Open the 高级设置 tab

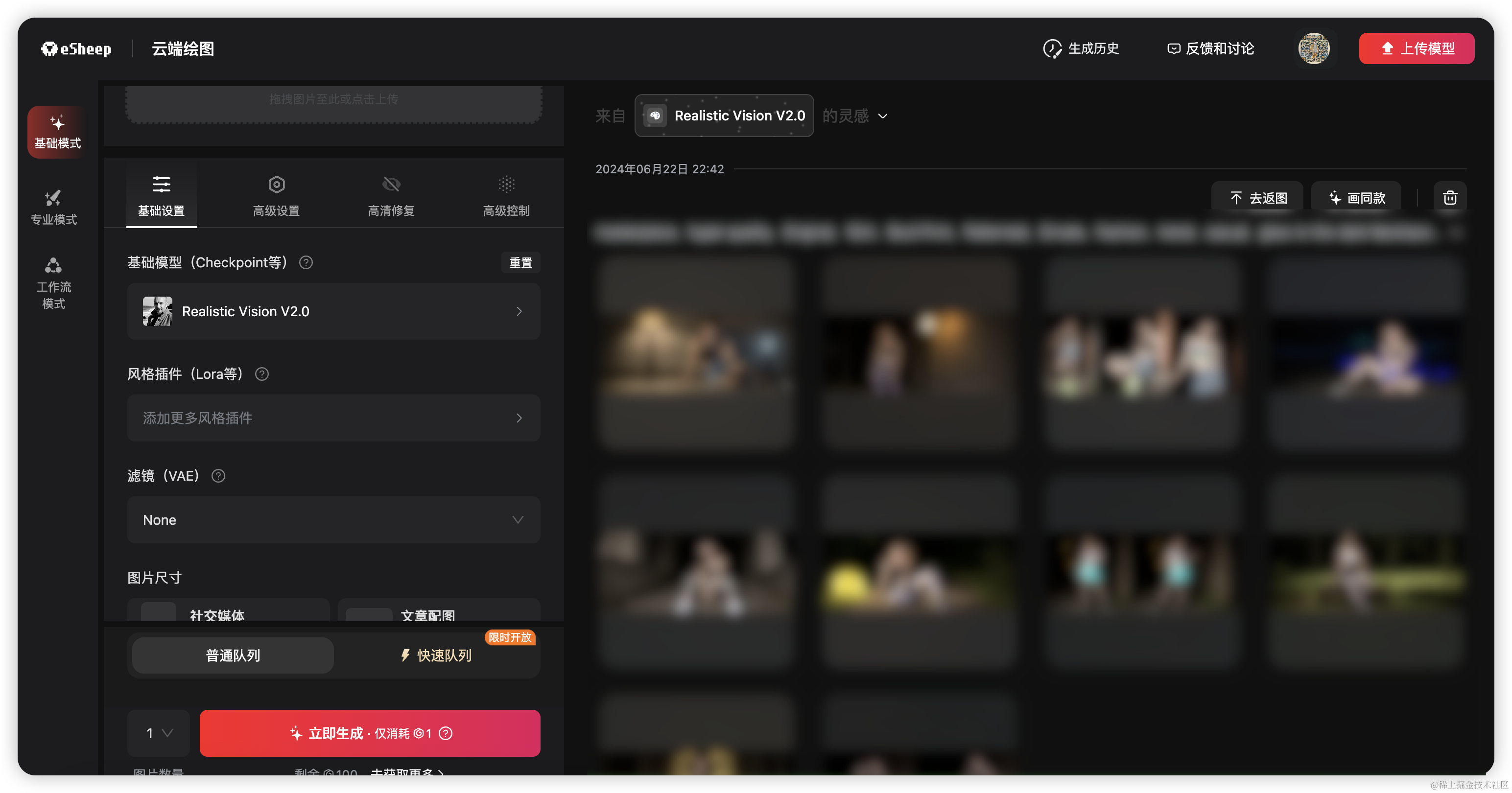277,197
